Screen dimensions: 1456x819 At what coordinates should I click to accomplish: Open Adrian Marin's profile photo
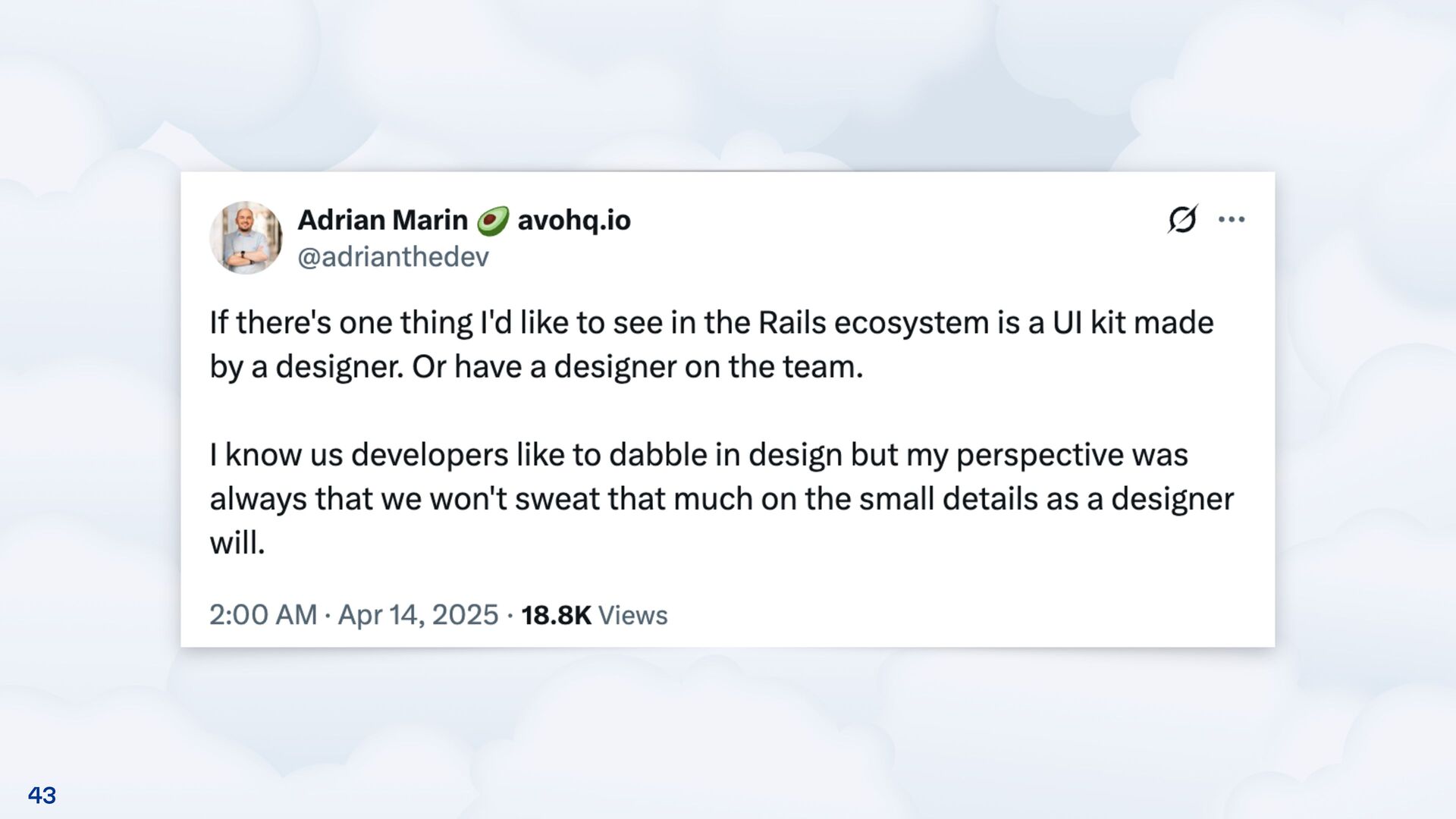coord(246,237)
